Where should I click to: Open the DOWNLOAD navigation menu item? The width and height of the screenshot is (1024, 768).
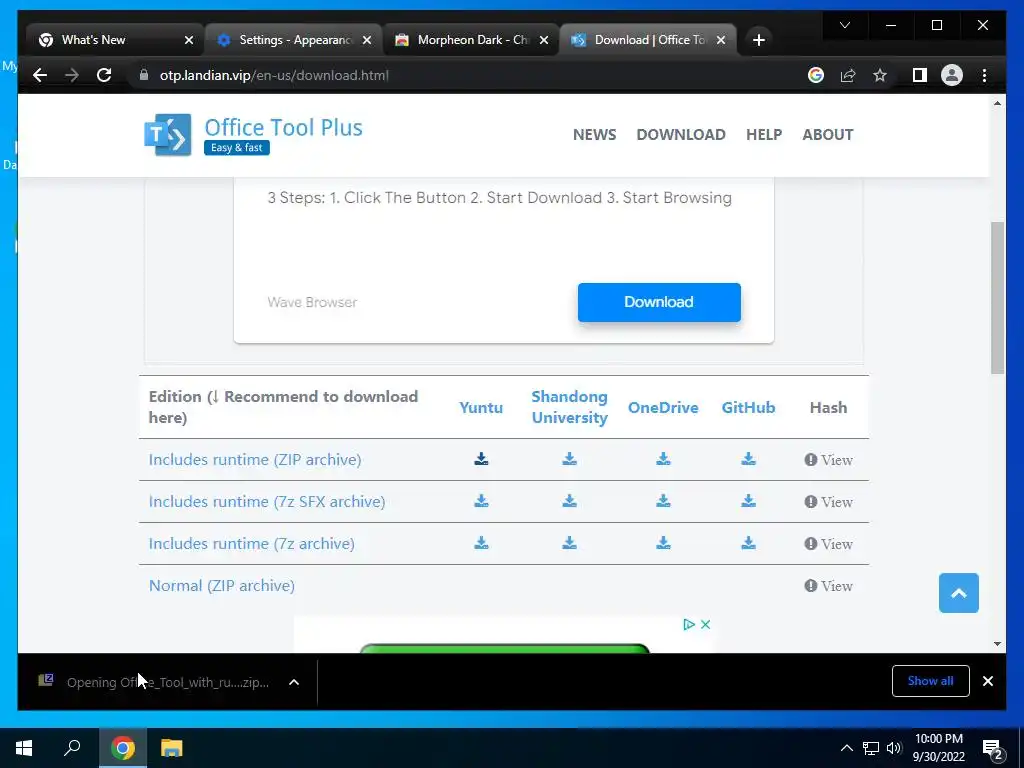(x=681, y=135)
